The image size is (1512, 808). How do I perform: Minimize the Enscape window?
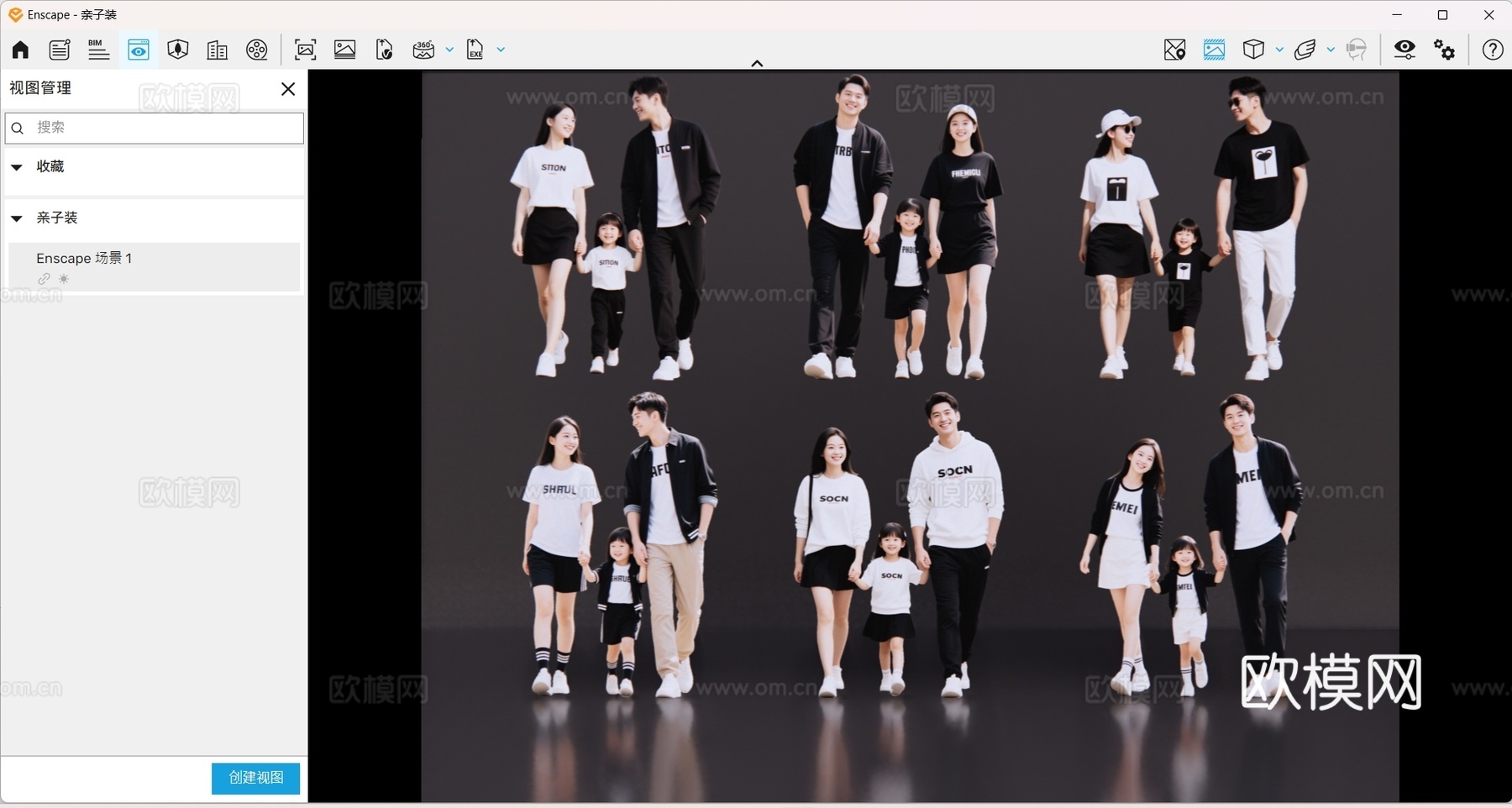pyautogui.click(x=1397, y=15)
